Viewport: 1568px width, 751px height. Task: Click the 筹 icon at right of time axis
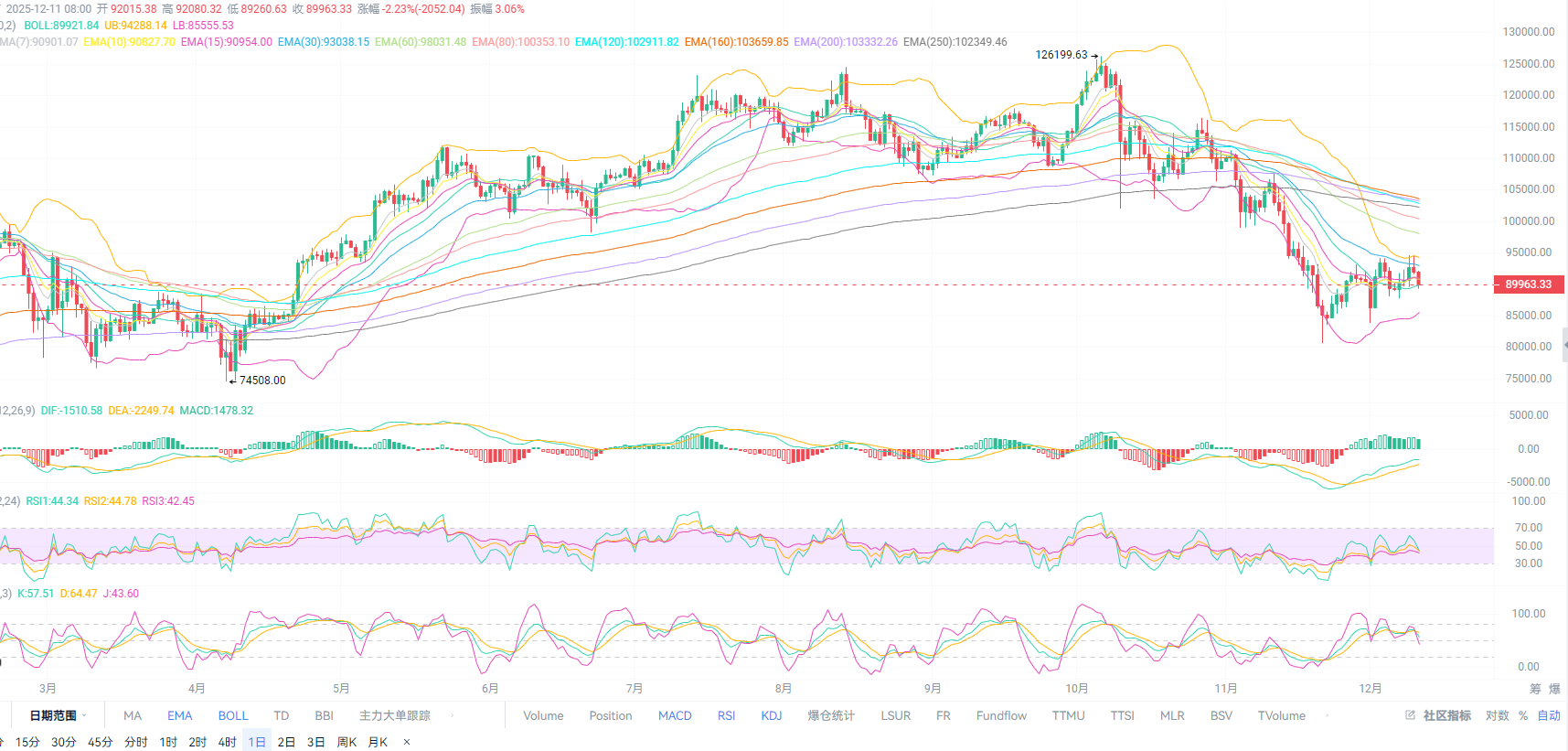click(x=1535, y=689)
